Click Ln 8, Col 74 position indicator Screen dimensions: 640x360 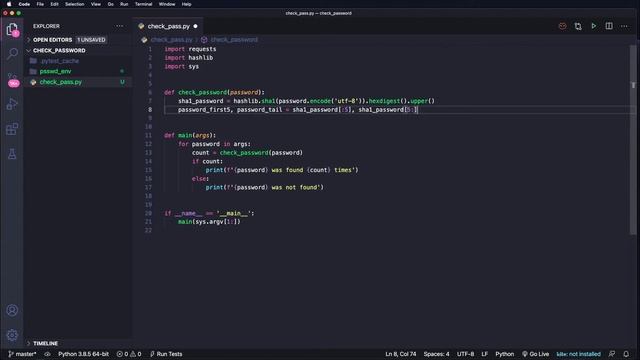click(x=400, y=354)
